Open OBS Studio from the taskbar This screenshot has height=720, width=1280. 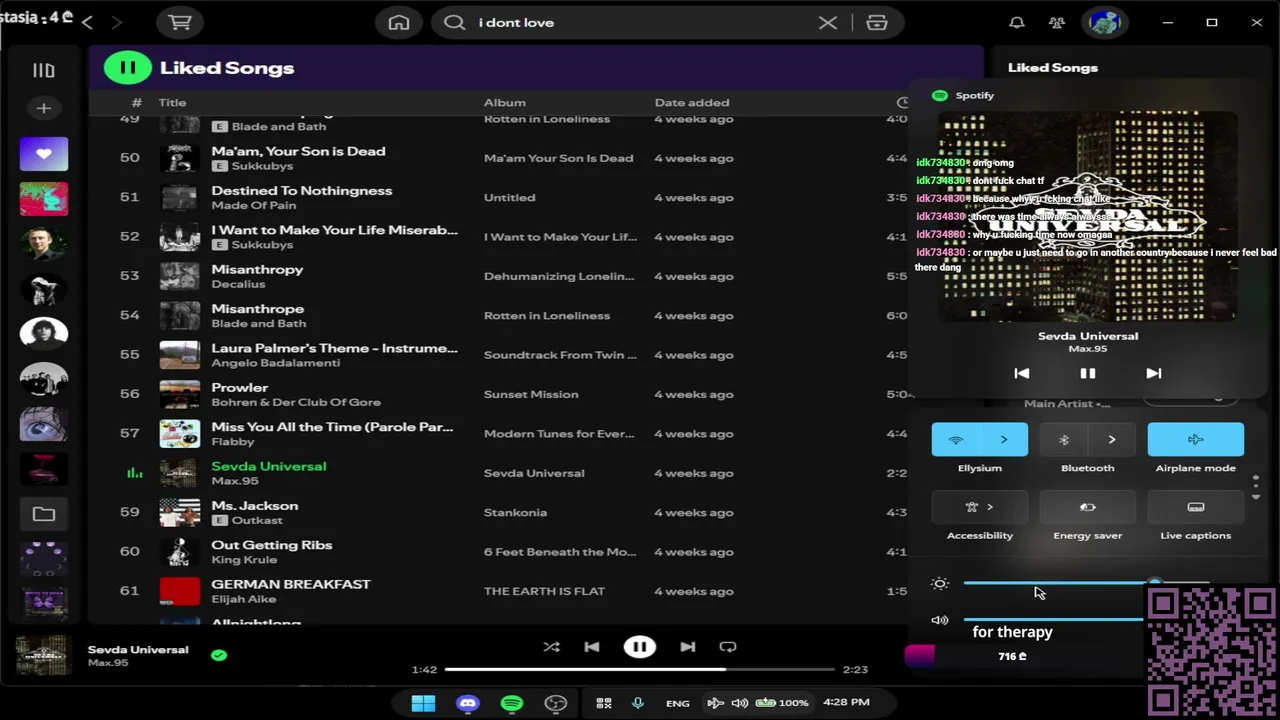tap(556, 703)
